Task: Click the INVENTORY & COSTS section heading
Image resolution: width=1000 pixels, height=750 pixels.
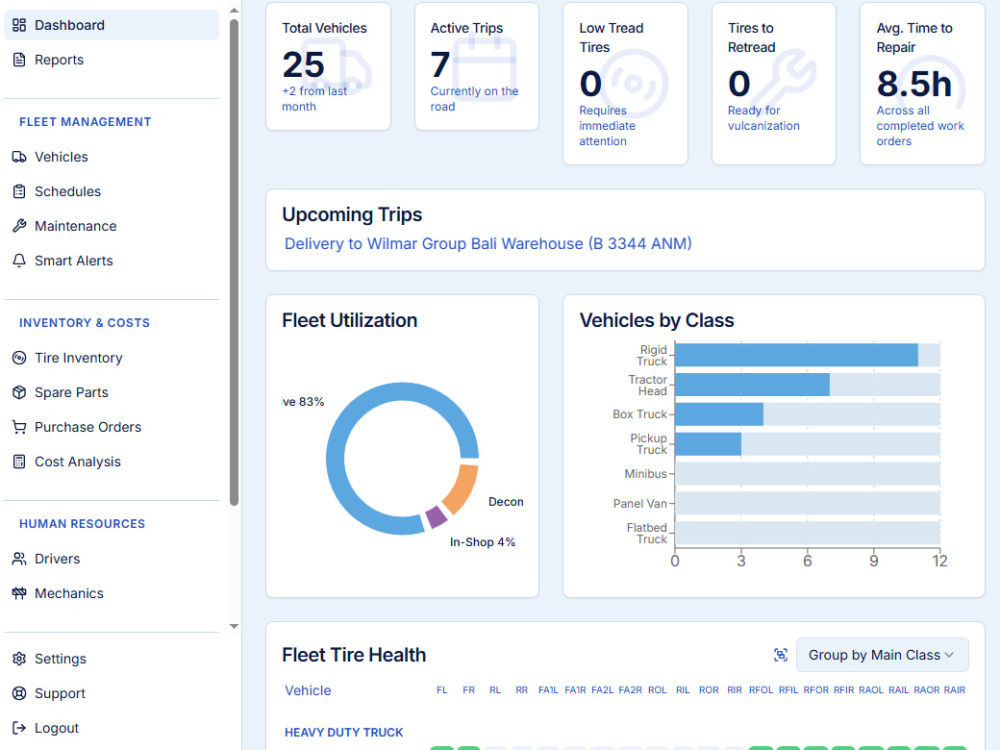Action: [x=84, y=323]
